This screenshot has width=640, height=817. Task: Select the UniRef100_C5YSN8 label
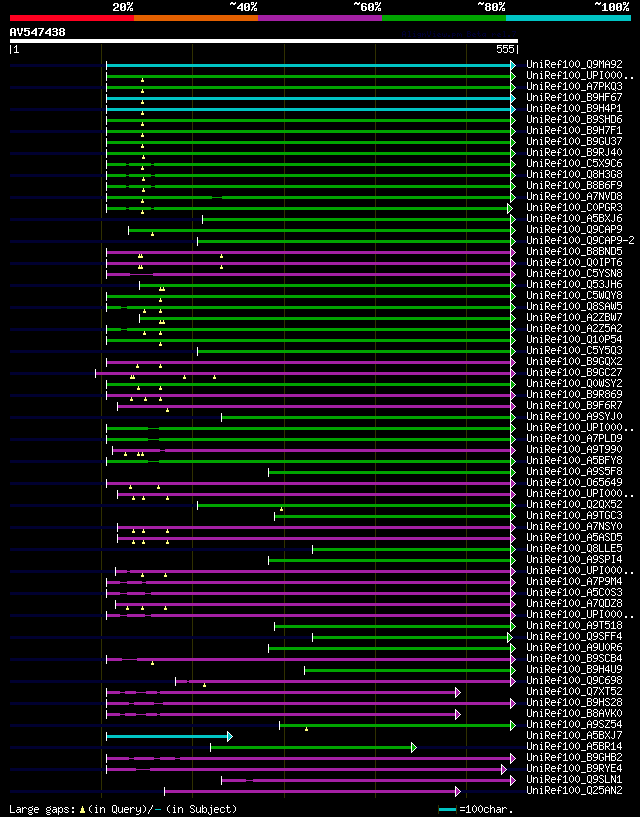point(574,273)
